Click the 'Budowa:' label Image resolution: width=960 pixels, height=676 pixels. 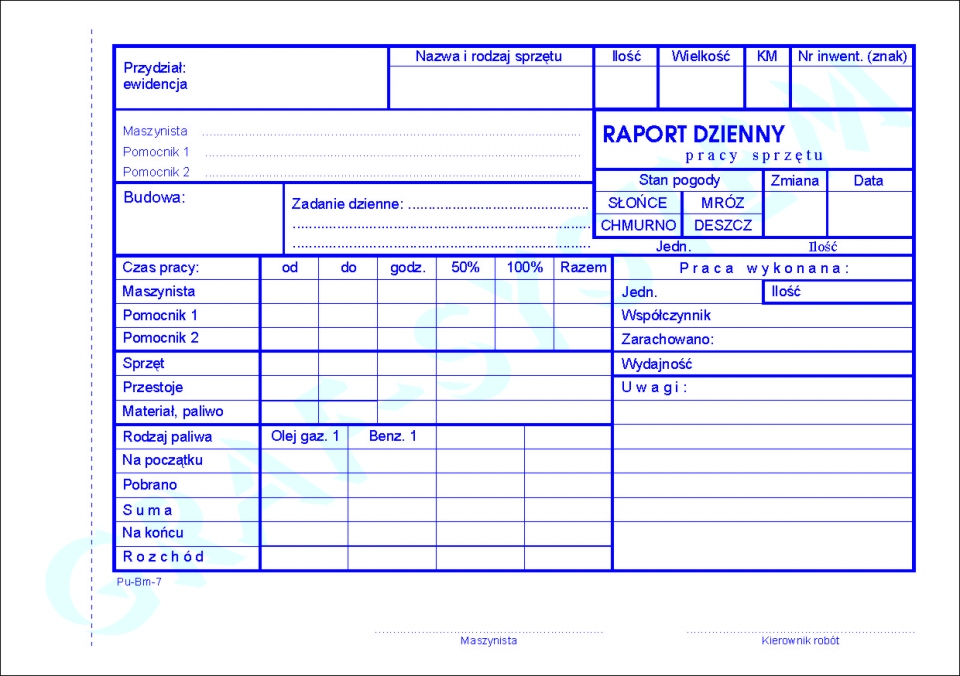click(x=154, y=197)
